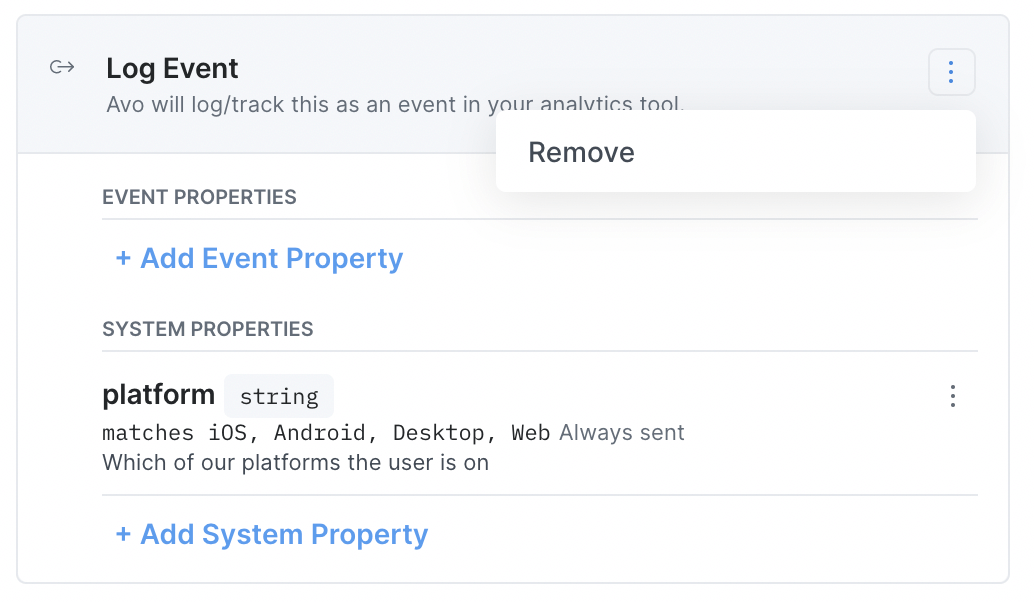
Task: Click Add Event Property
Action: [257, 258]
